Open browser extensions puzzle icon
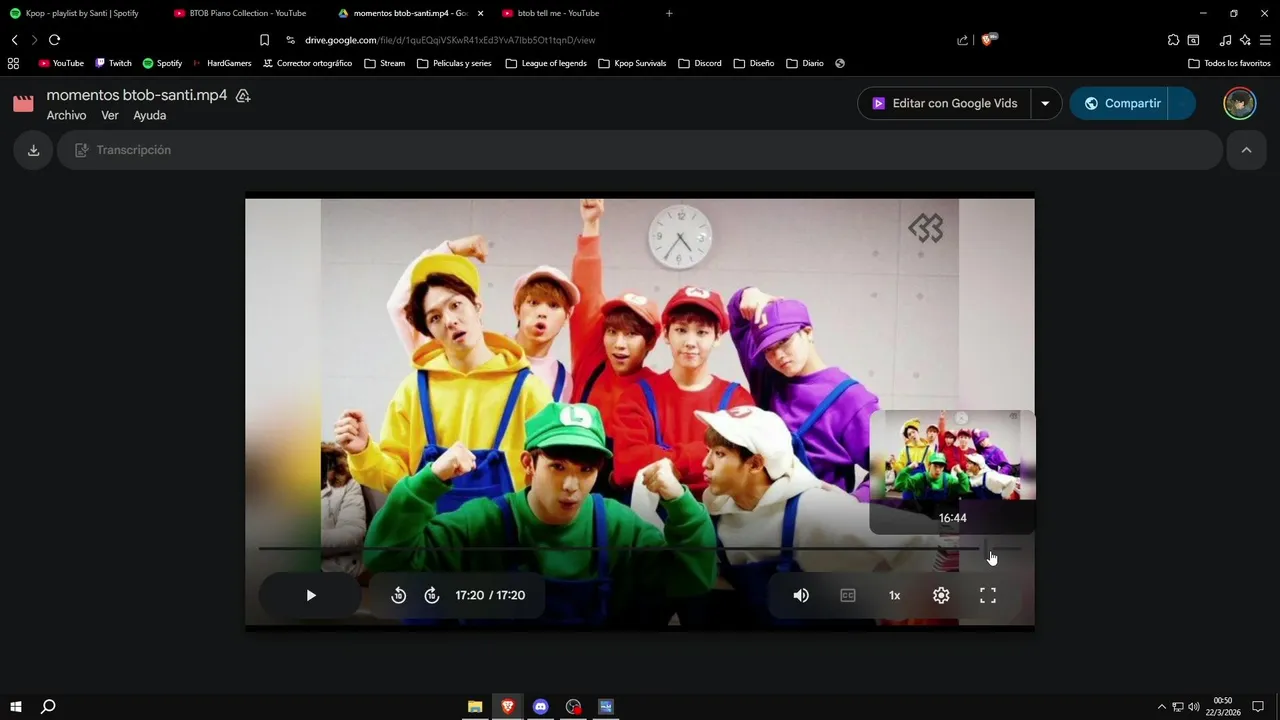Image resolution: width=1280 pixels, height=720 pixels. point(1173,40)
